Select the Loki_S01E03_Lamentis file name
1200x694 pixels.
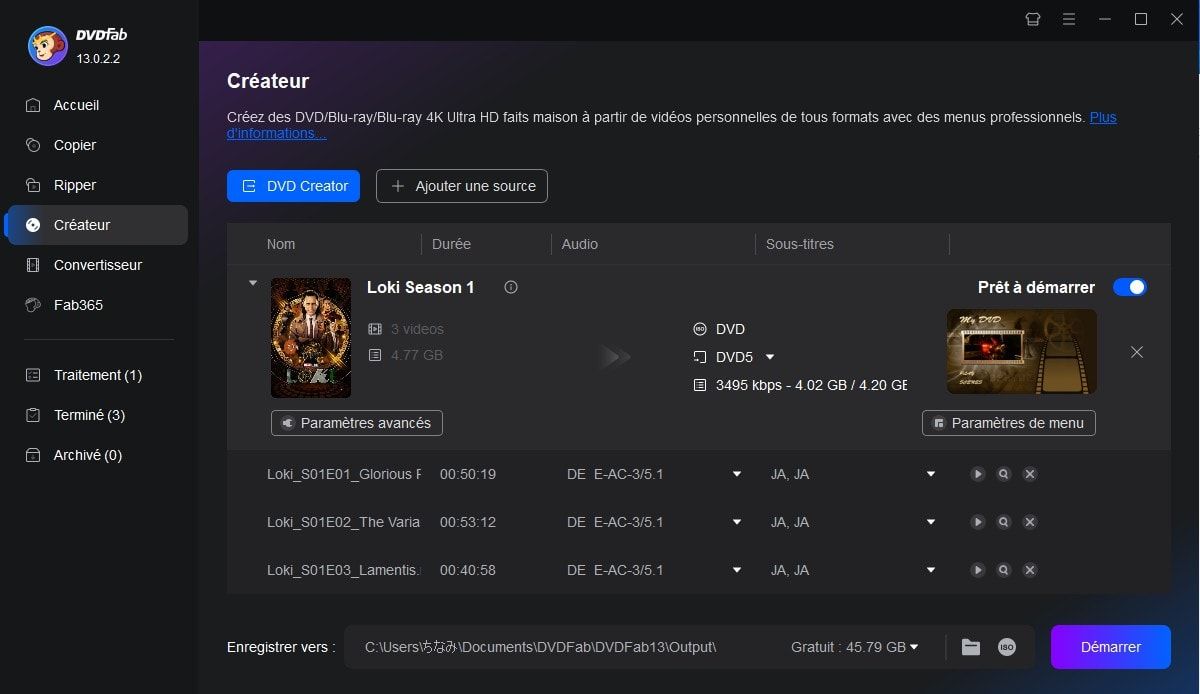pos(344,570)
